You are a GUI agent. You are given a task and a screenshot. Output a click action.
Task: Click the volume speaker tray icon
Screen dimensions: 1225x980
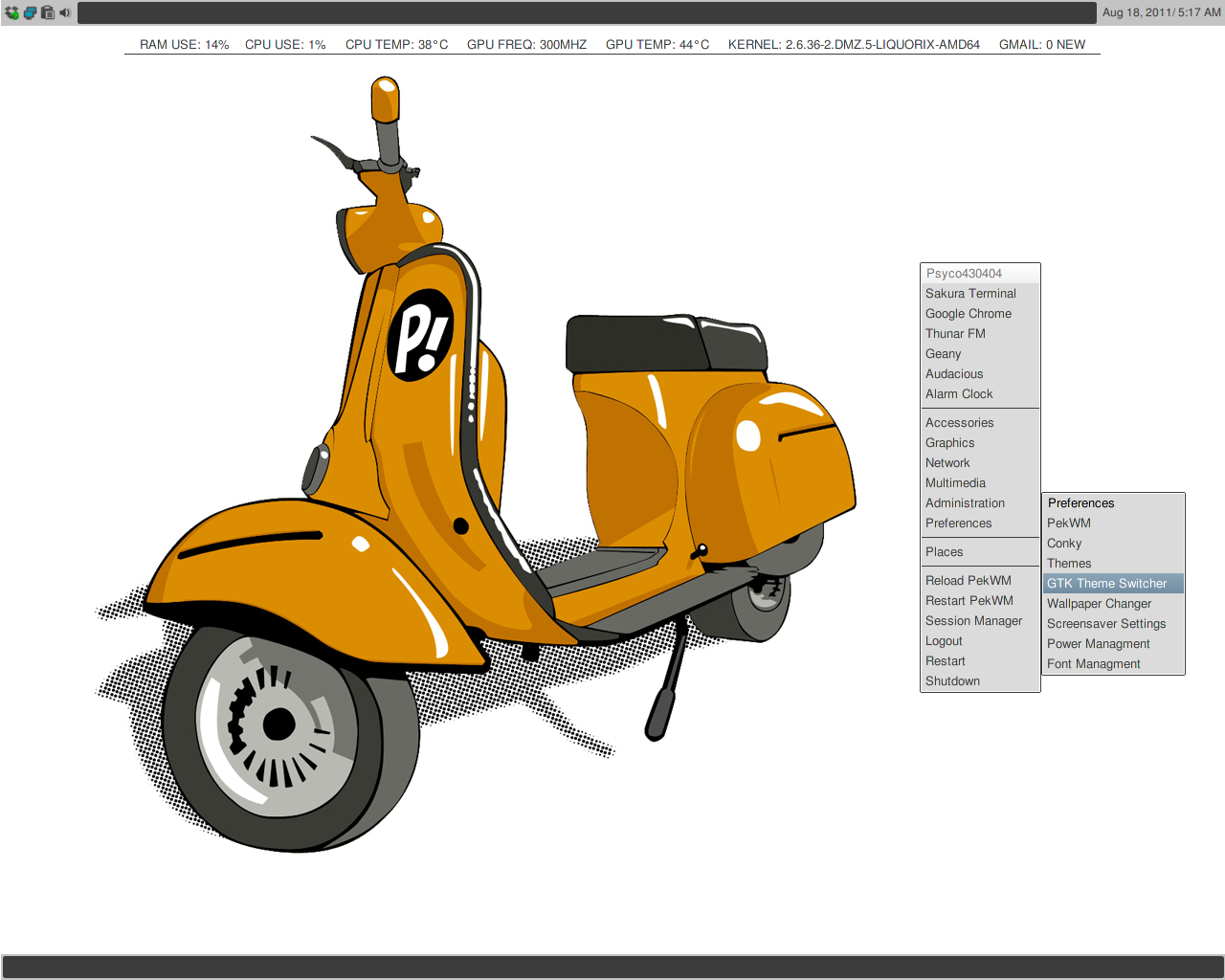(x=64, y=12)
